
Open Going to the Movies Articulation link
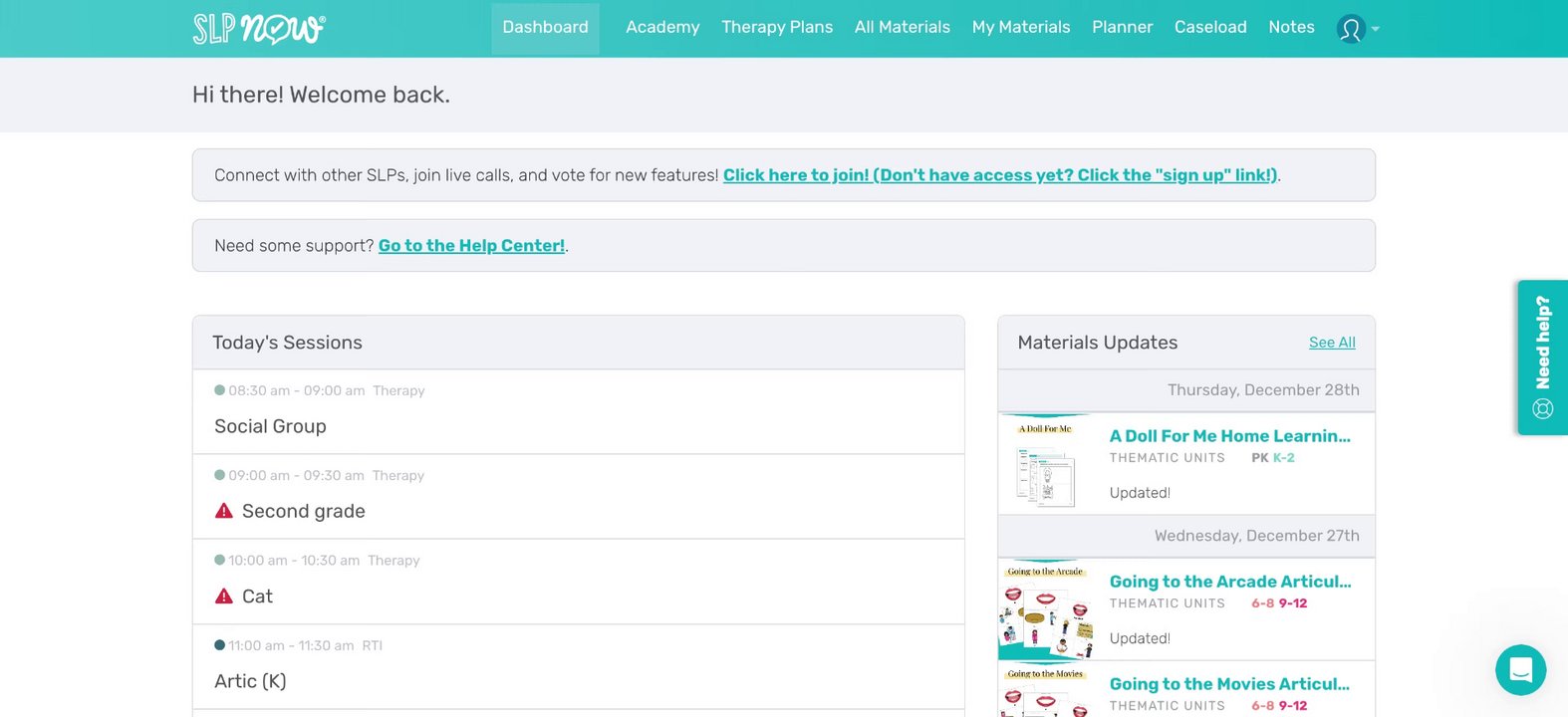1229,684
